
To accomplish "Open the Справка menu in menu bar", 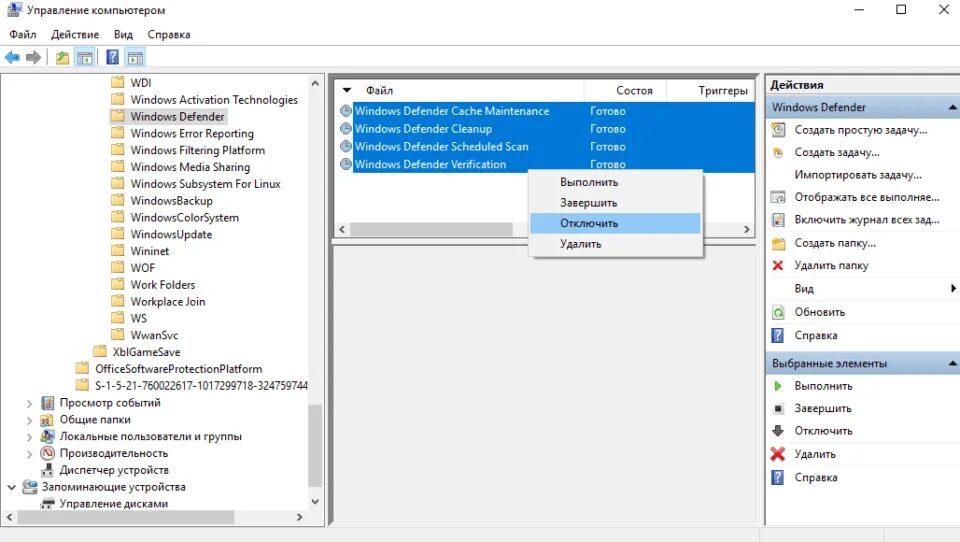I will pos(169,34).
